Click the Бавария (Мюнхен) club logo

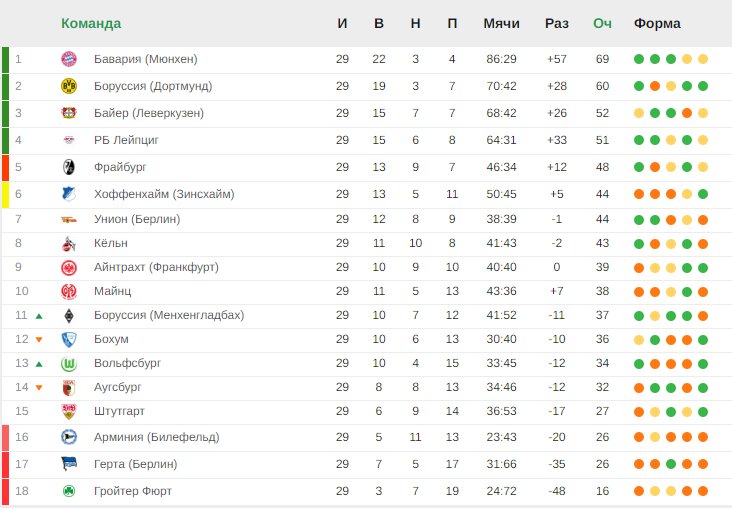[69, 59]
